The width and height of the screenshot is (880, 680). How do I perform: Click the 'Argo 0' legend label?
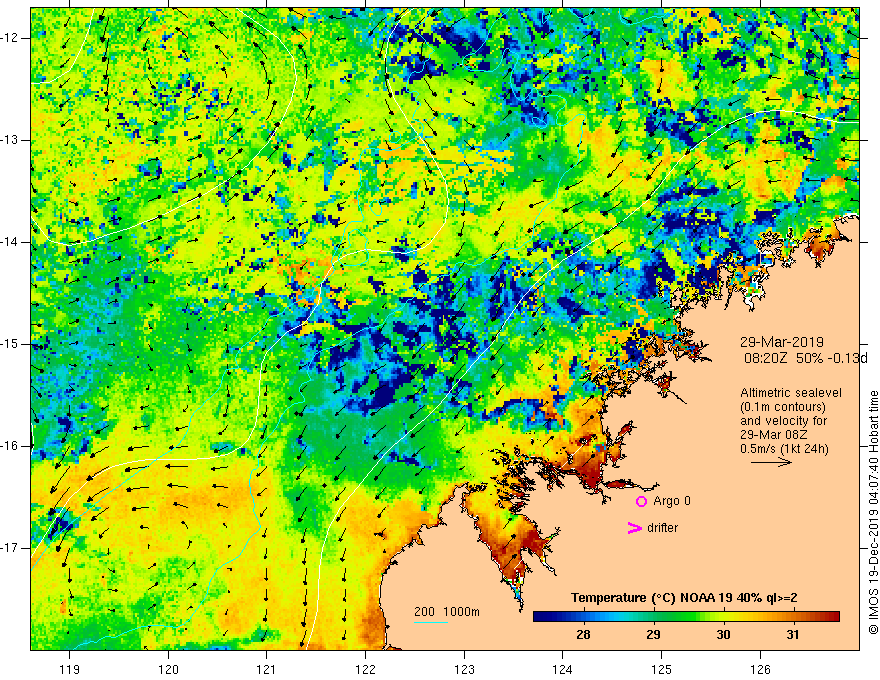672,501
